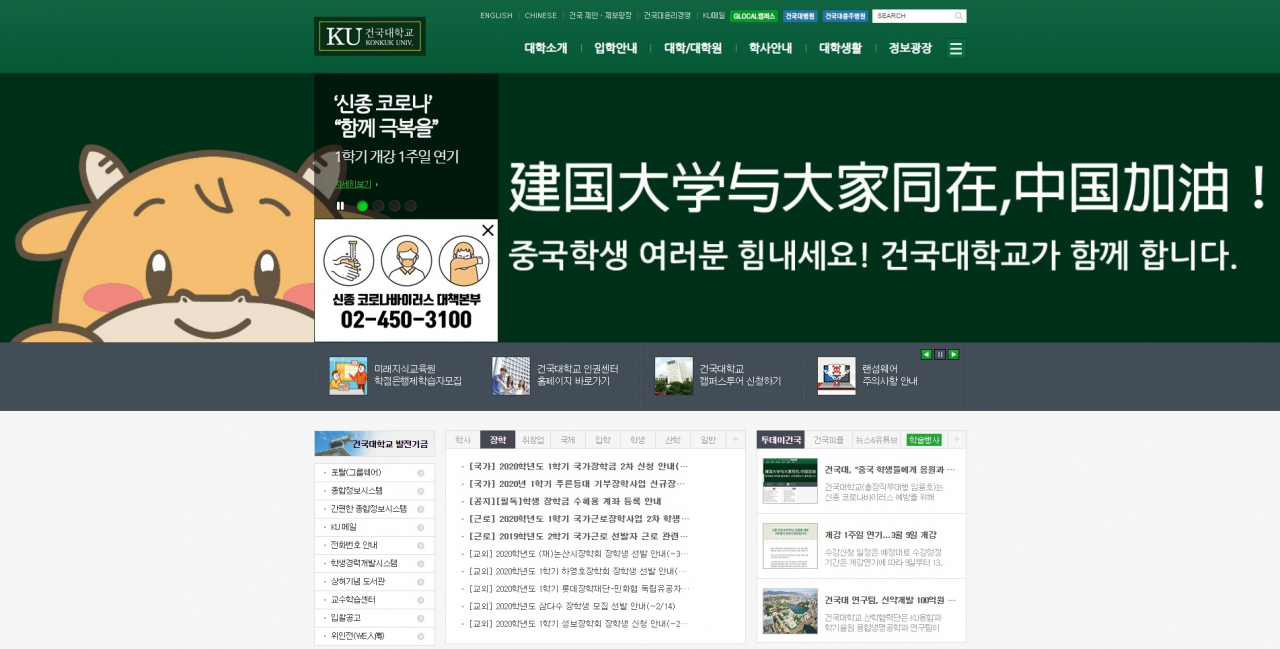Click the 건국대병원 blue button
The image size is (1280, 649).
point(800,16)
